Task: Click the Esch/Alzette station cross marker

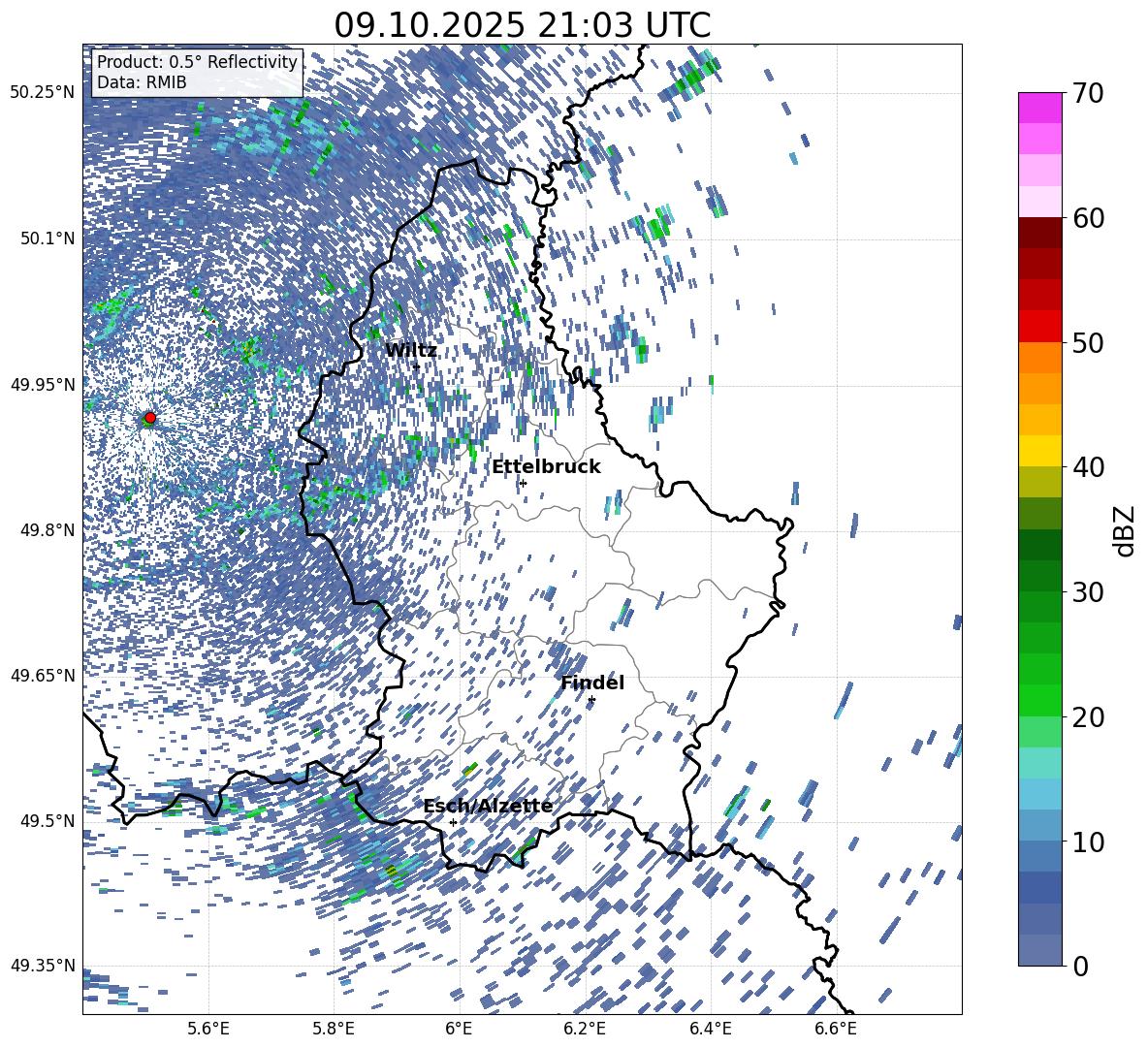Action: [453, 822]
